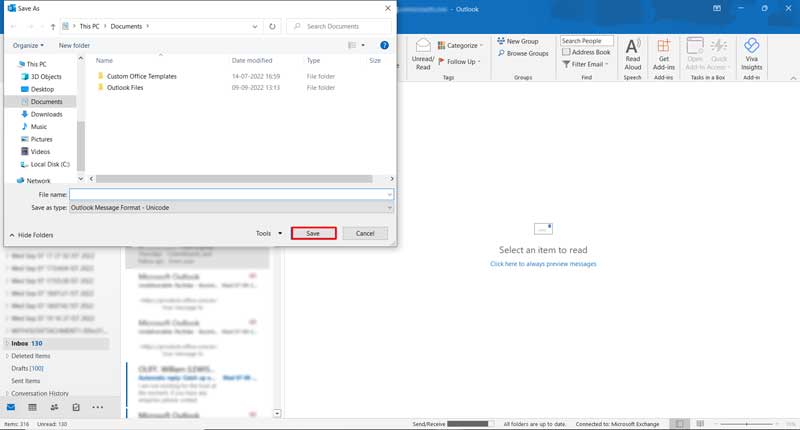Viewport: 800px width, 430px height.
Task: Sort by the Size column header
Action: 375,60
